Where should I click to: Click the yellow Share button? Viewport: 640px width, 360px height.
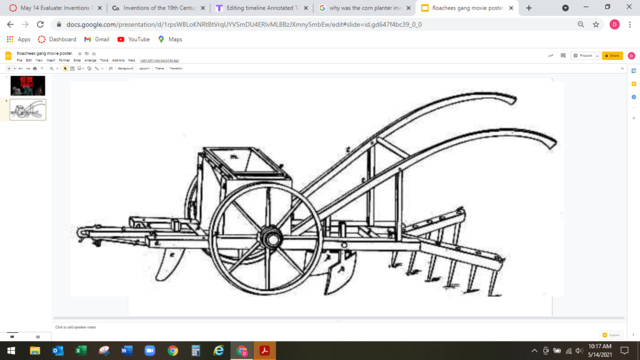(x=612, y=56)
